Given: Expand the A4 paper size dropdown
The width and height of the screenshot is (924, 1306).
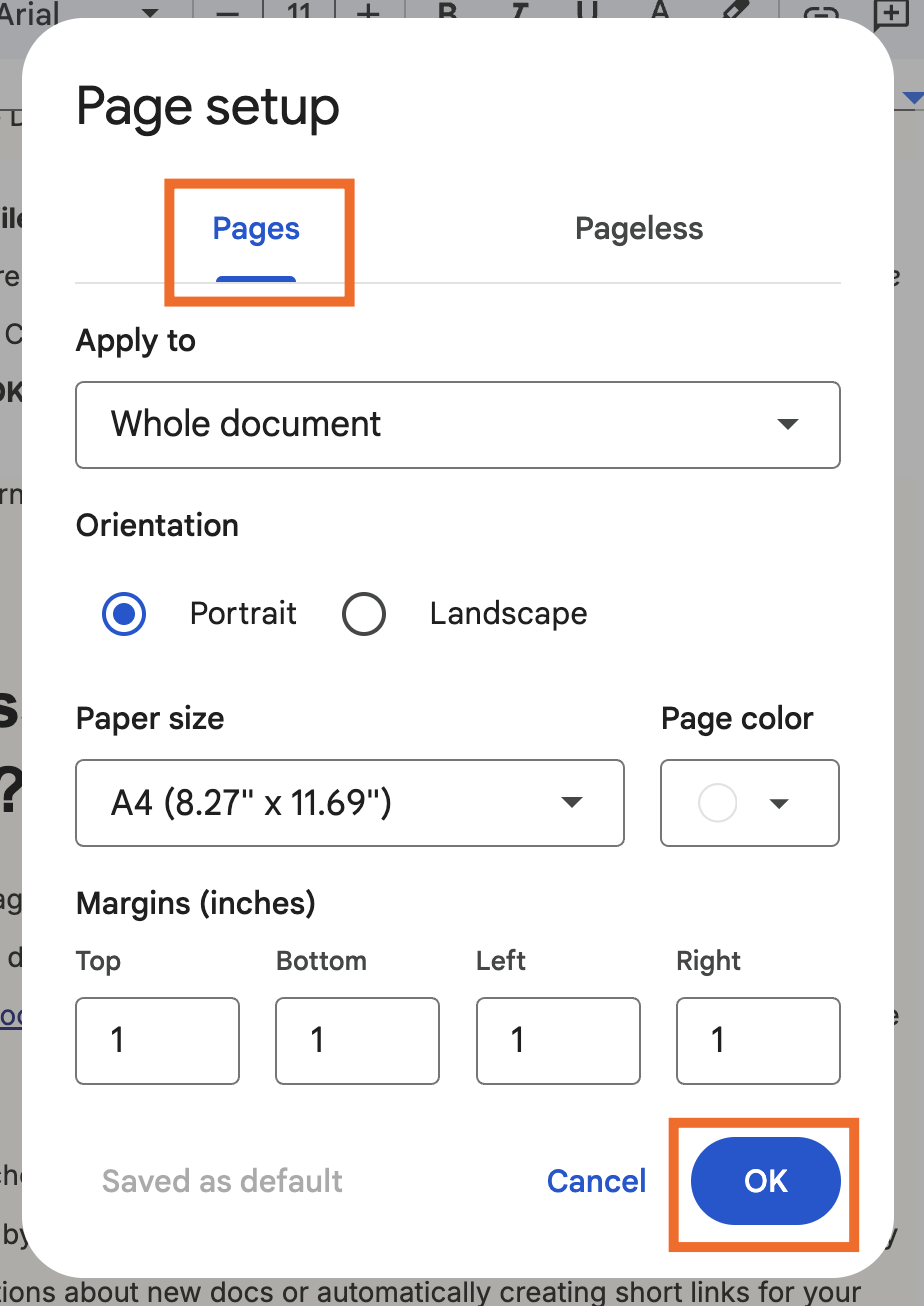Looking at the screenshot, I should click(350, 802).
